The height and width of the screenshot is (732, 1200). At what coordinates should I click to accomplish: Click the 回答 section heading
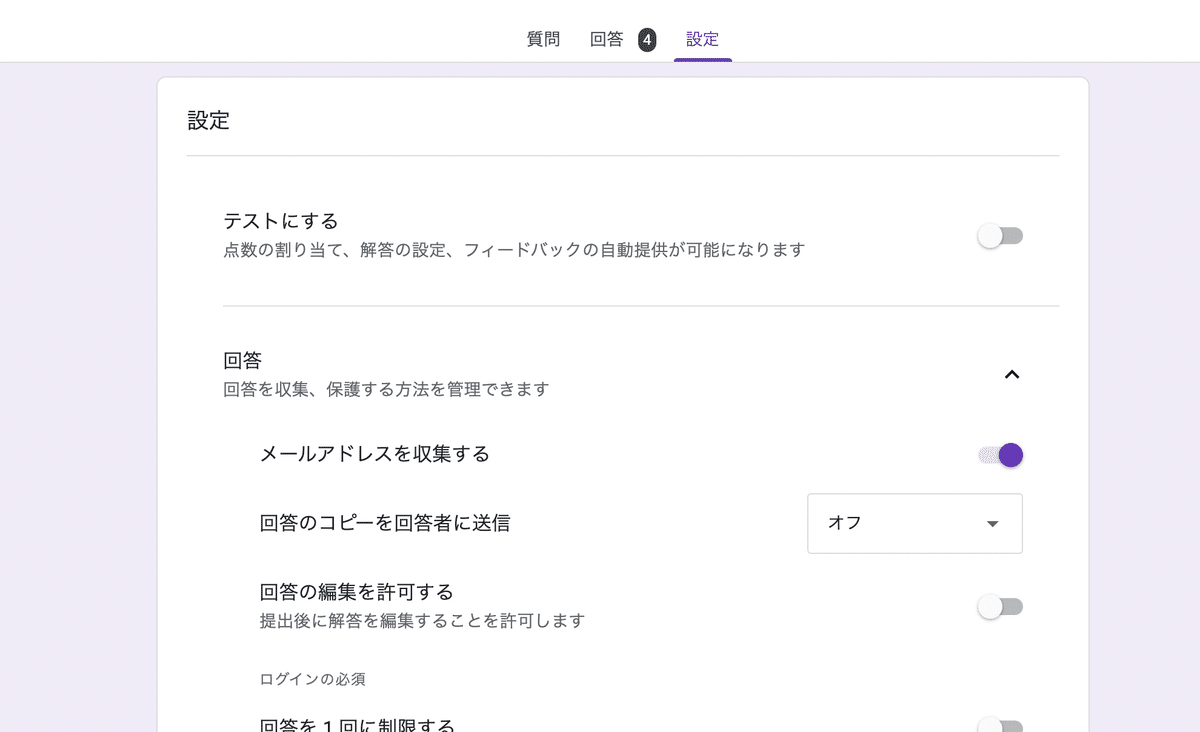(243, 360)
